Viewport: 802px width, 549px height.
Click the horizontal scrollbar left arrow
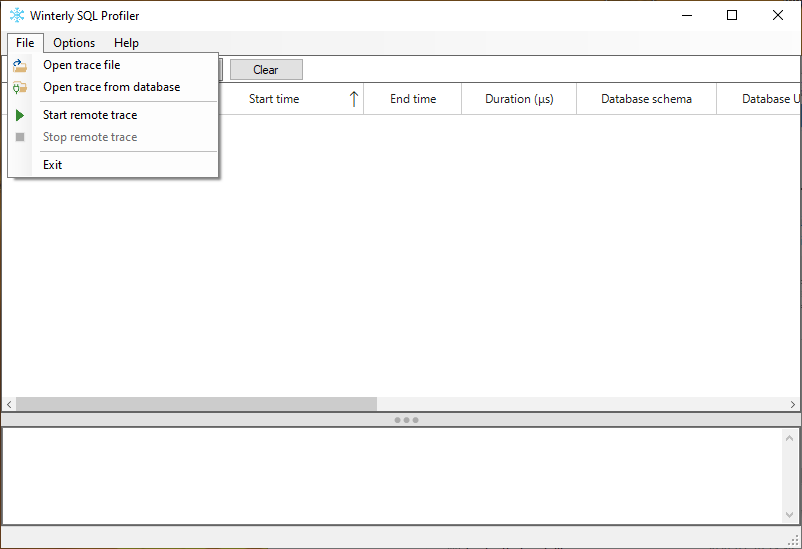[9, 404]
